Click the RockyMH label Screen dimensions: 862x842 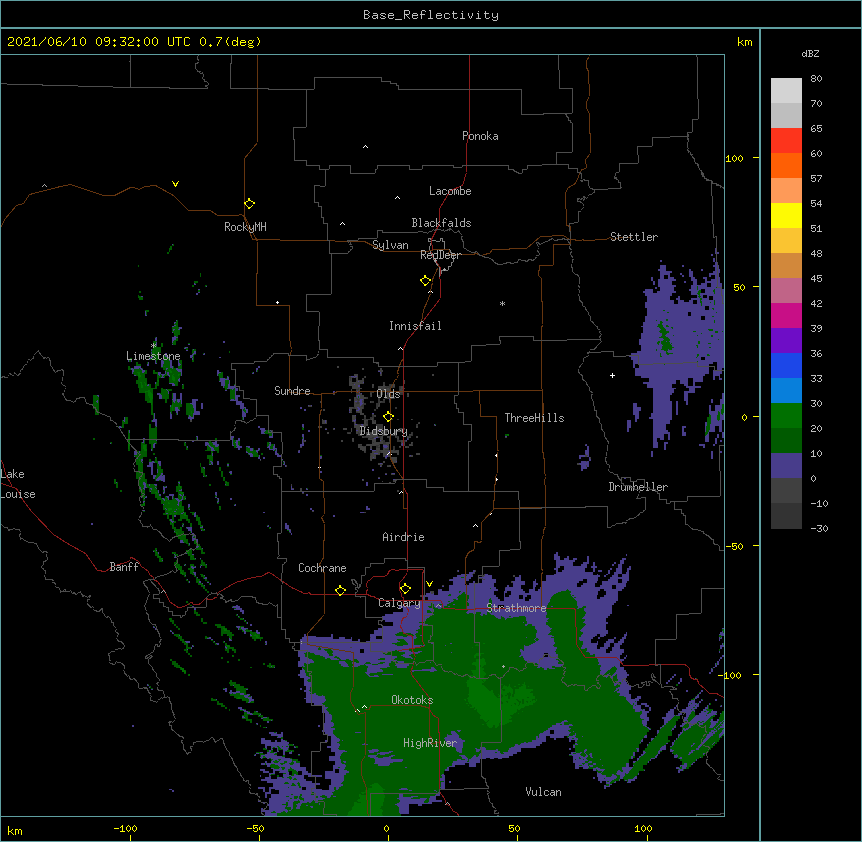pyautogui.click(x=245, y=227)
